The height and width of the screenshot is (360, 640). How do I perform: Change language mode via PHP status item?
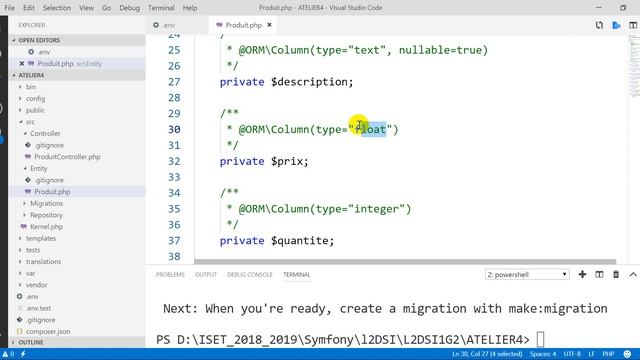(608, 354)
